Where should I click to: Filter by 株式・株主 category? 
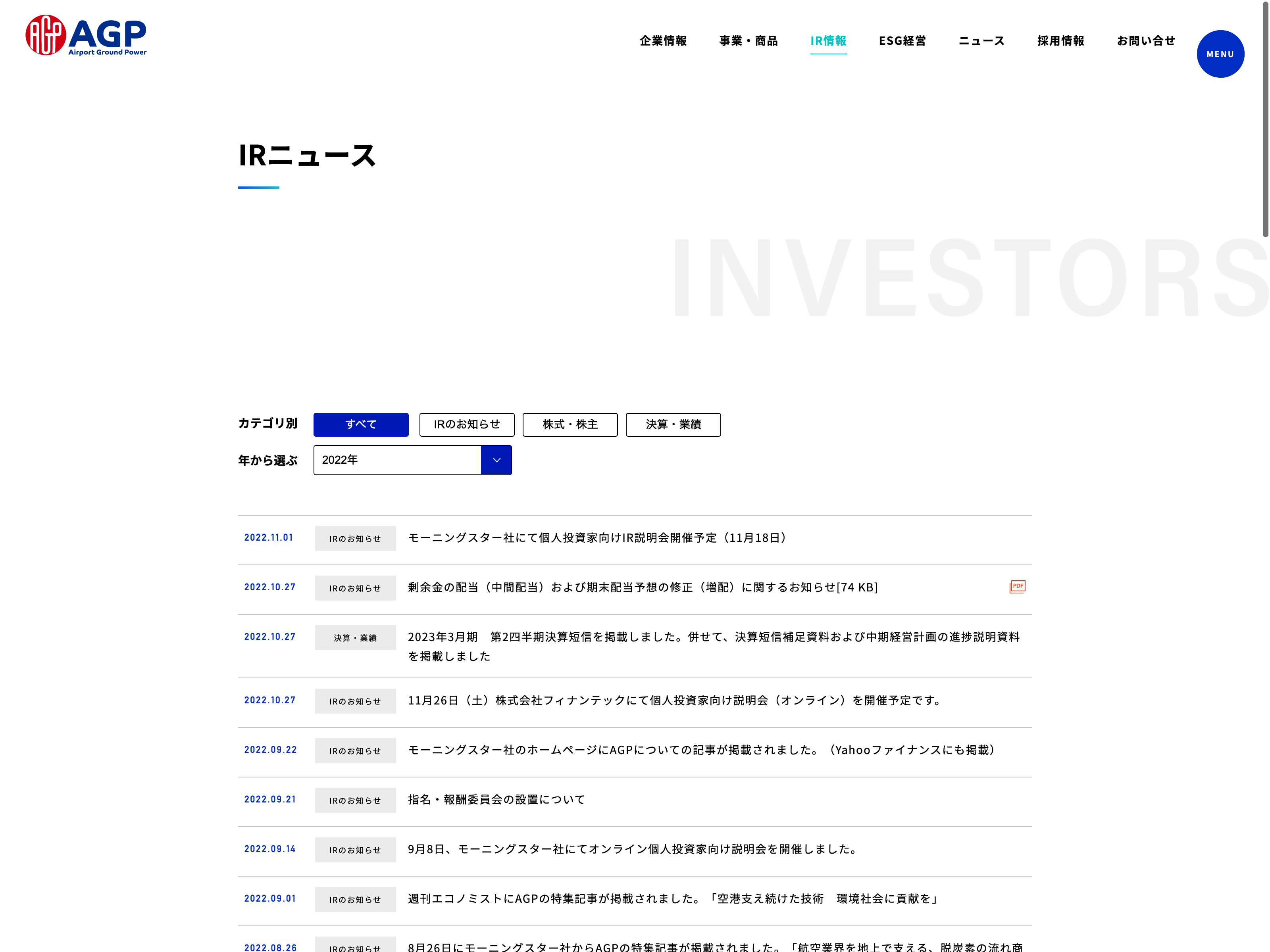(x=570, y=425)
